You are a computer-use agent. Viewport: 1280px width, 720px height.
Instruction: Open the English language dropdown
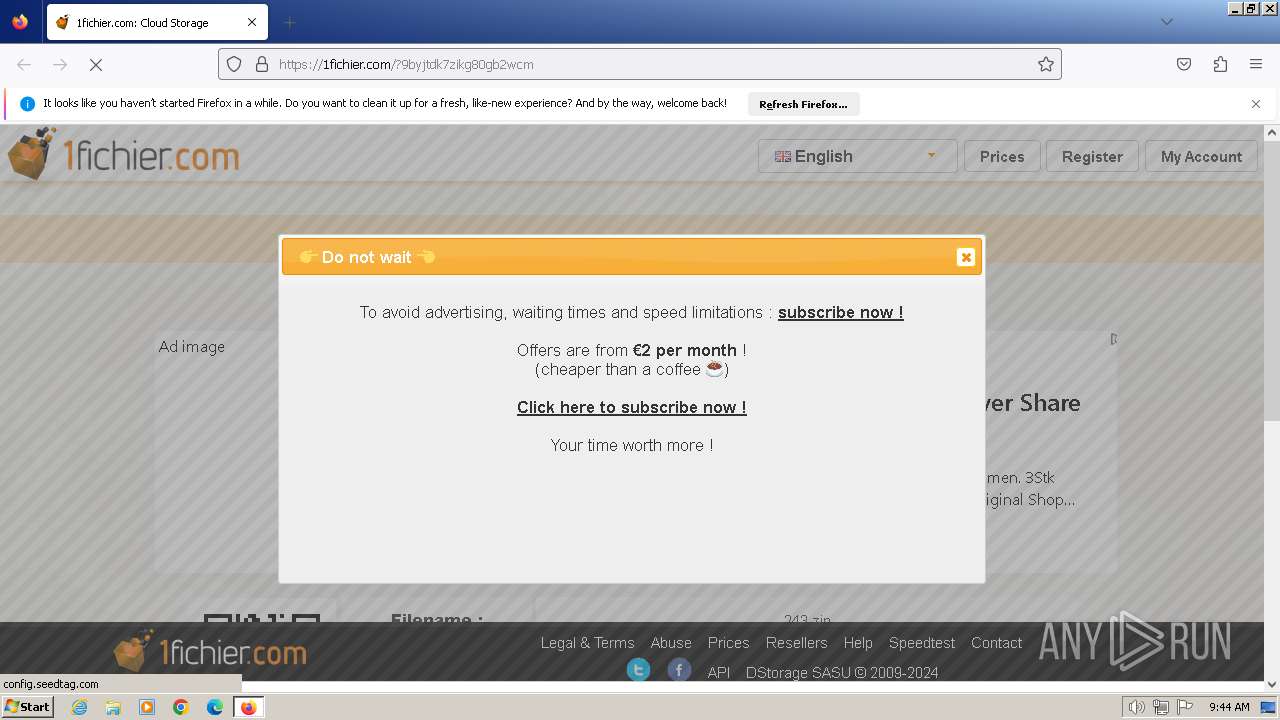[857, 156]
